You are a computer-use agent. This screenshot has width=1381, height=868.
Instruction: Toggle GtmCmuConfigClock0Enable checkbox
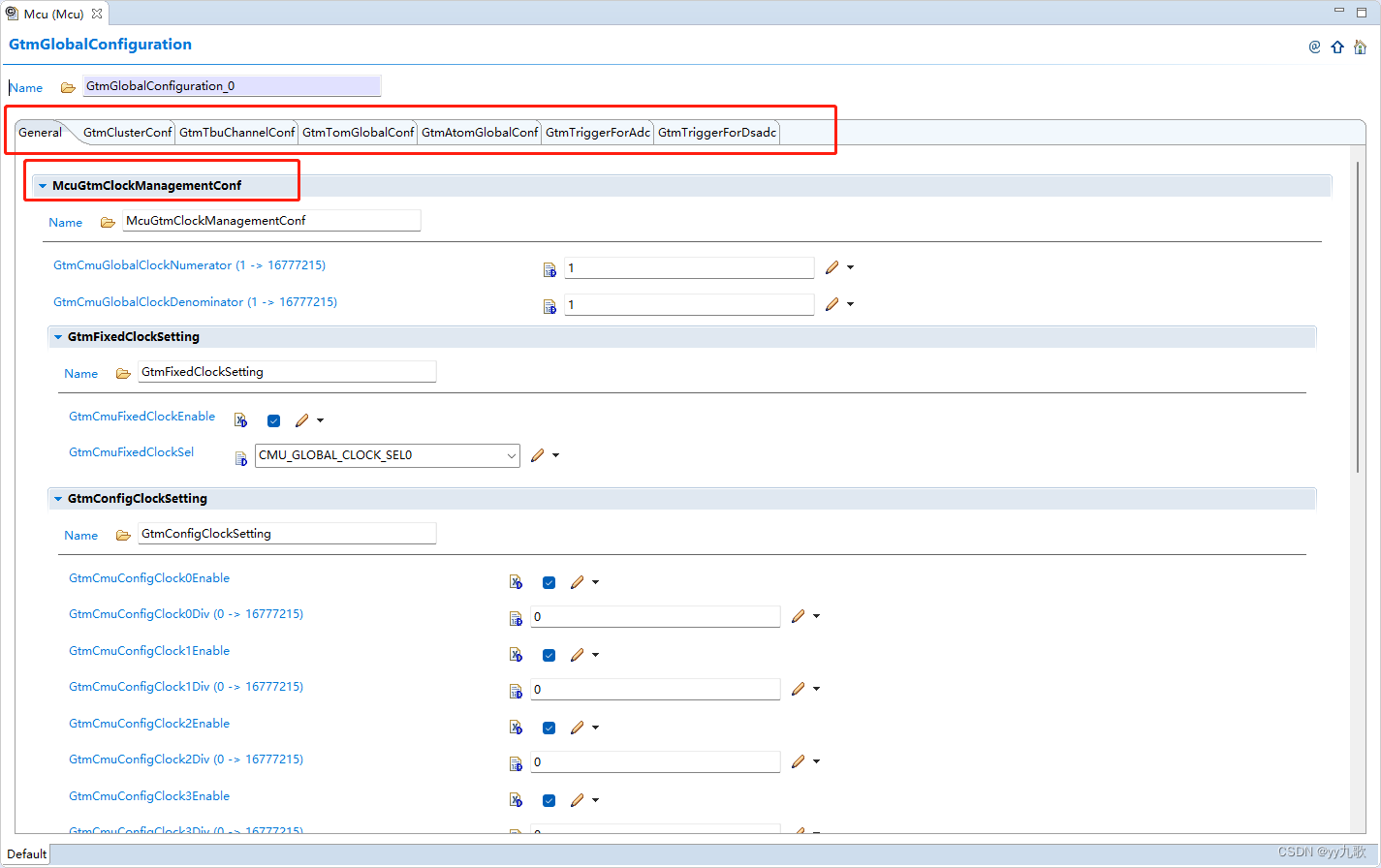pyautogui.click(x=549, y=582)
